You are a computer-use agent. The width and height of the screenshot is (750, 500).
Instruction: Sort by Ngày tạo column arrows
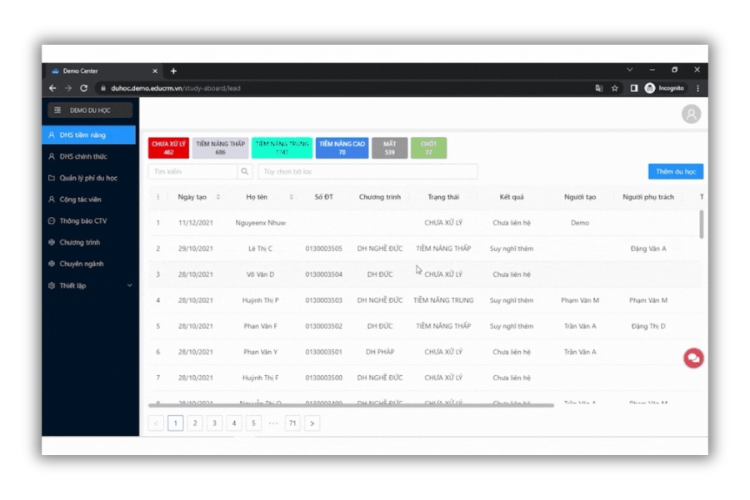(218, 197)
